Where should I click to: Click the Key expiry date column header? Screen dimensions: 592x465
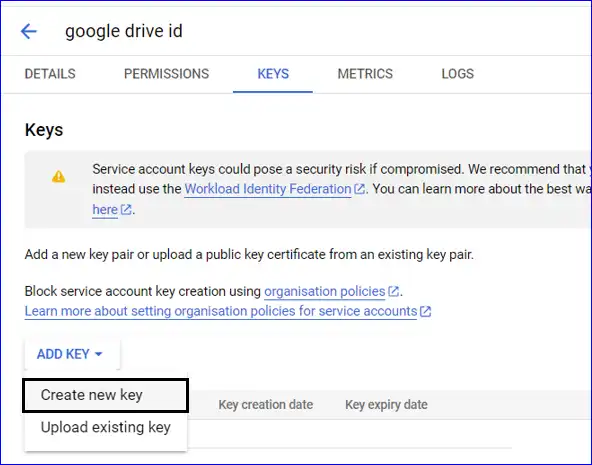coord(386,405)
